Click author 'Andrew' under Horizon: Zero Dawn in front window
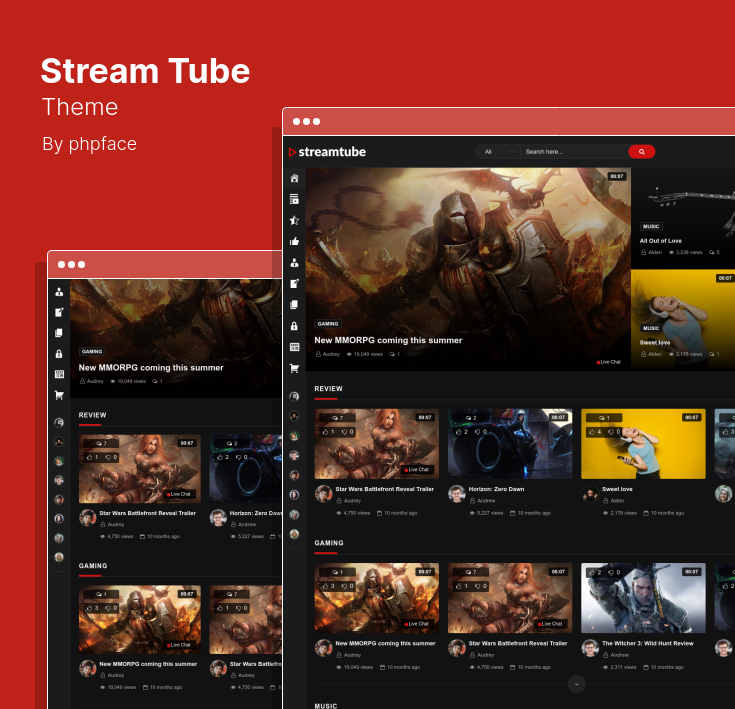 coord(486,501)
